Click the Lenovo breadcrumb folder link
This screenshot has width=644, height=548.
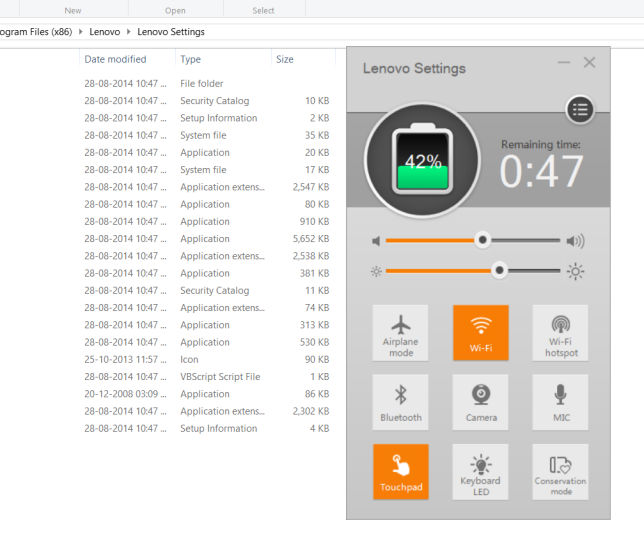click(x=105, y=32)
